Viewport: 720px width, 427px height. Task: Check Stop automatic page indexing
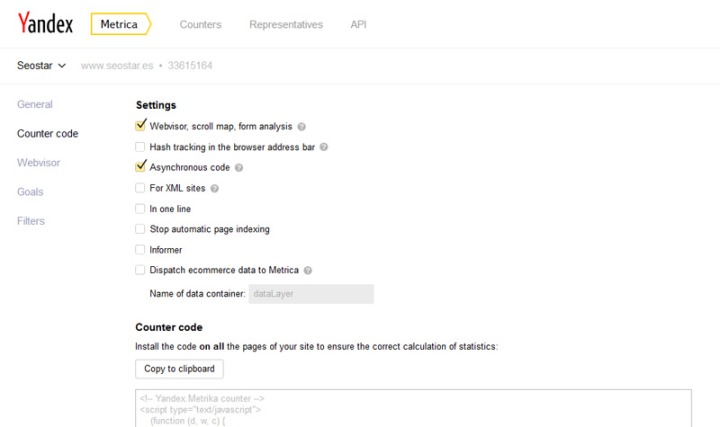[x=140, y=229]
